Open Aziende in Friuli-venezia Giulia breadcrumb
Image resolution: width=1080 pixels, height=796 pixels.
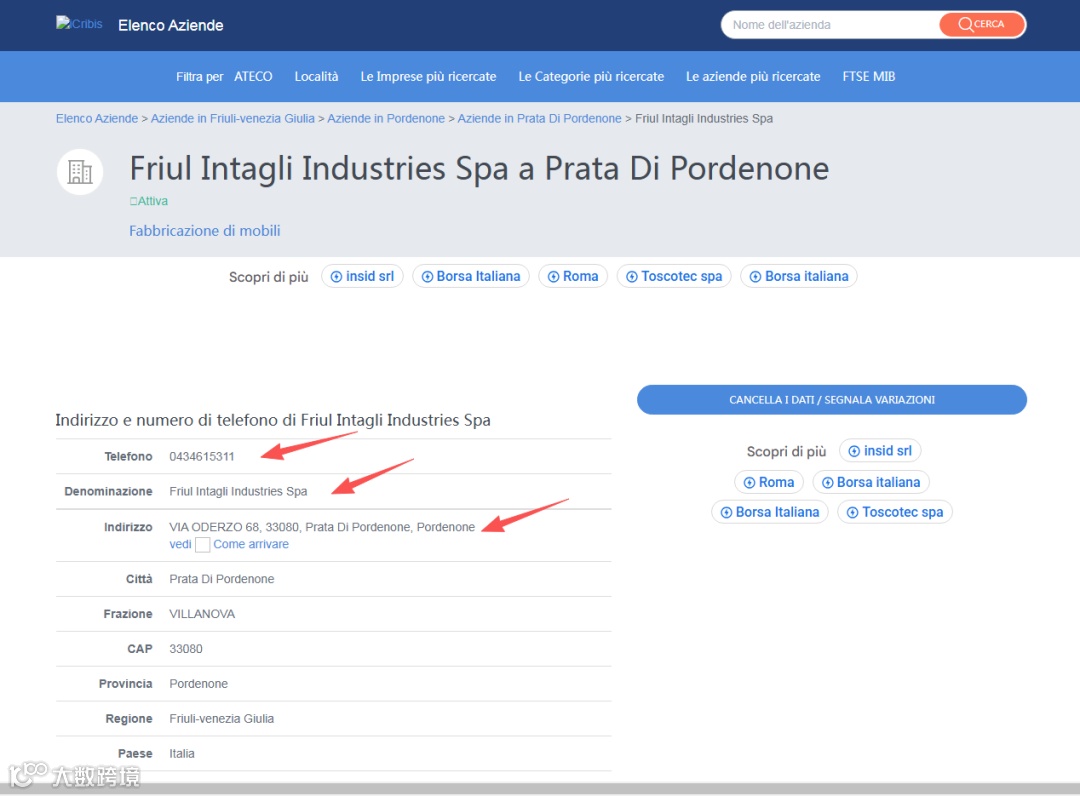tap(233, 118)
